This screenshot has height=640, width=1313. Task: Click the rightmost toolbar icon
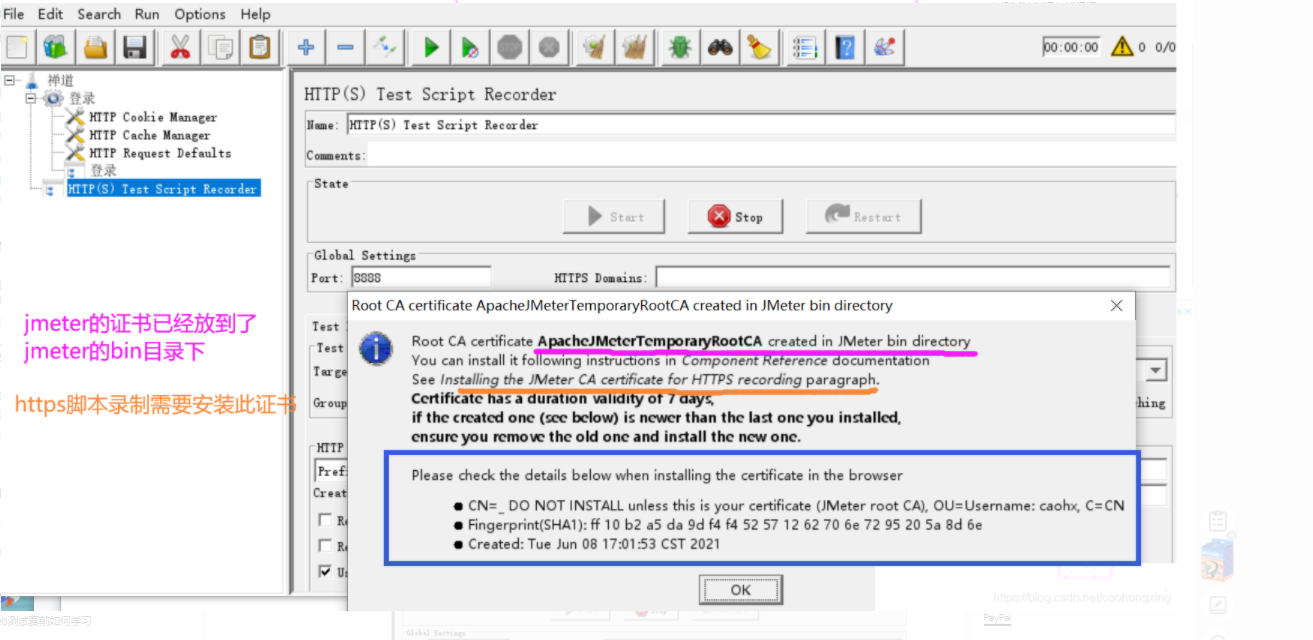(884, 47)
